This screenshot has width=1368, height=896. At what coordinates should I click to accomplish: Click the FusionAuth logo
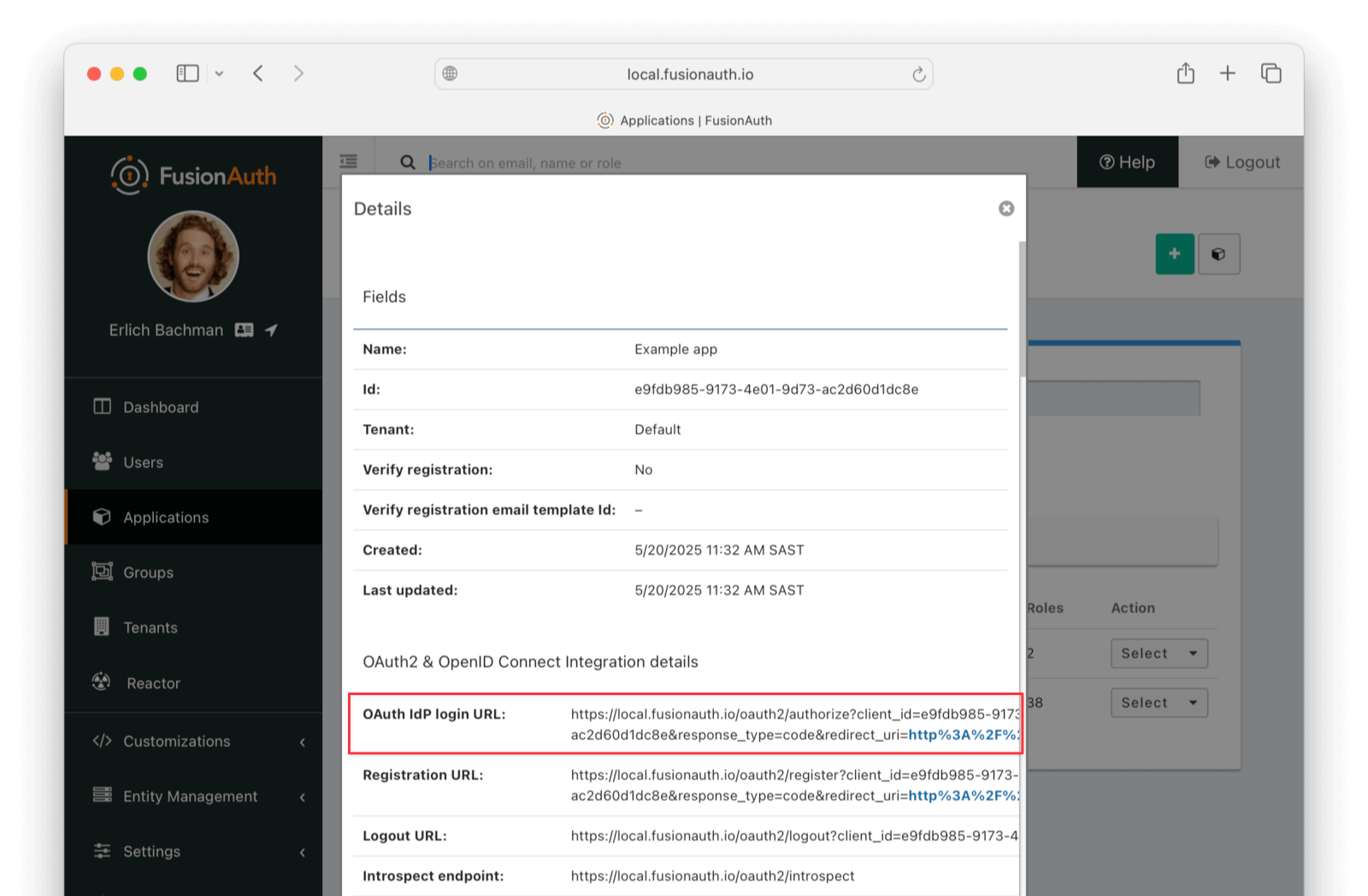(192, 175)
